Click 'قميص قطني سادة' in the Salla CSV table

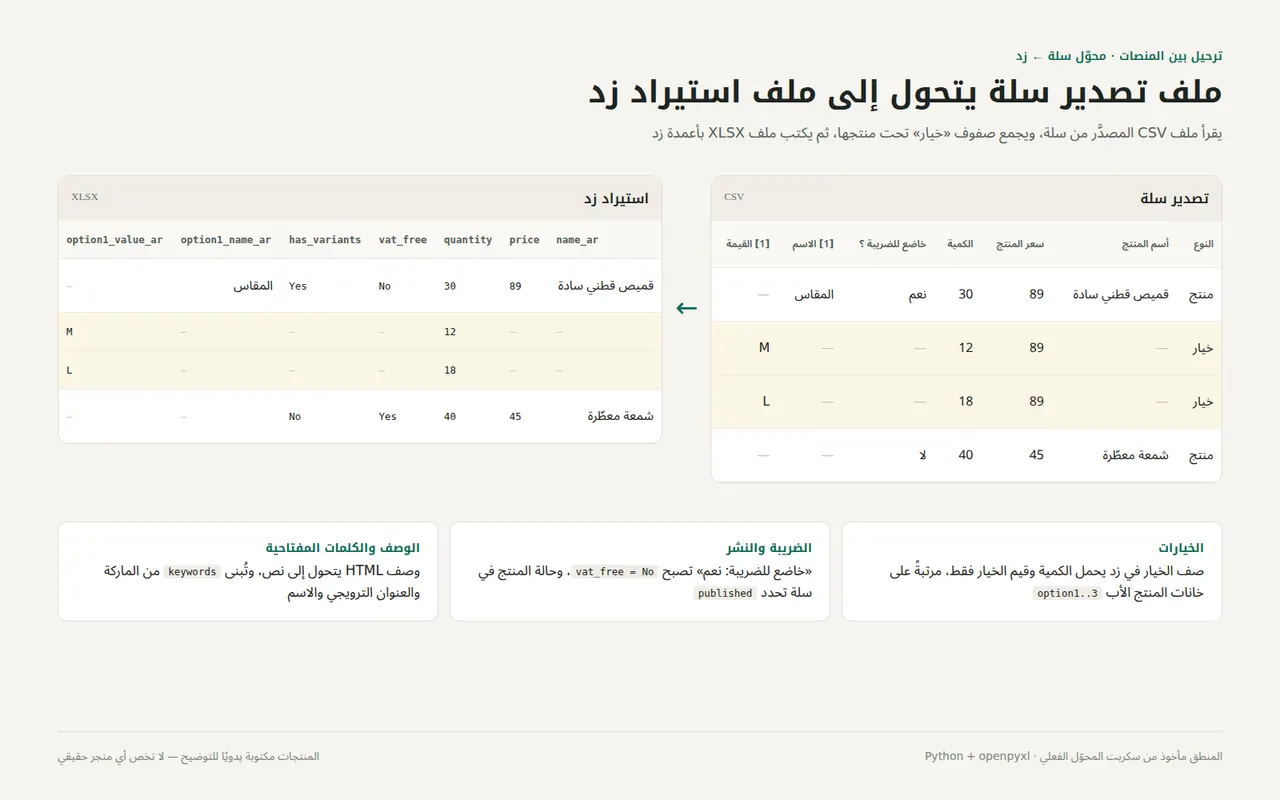click(x=1120, y=294)
